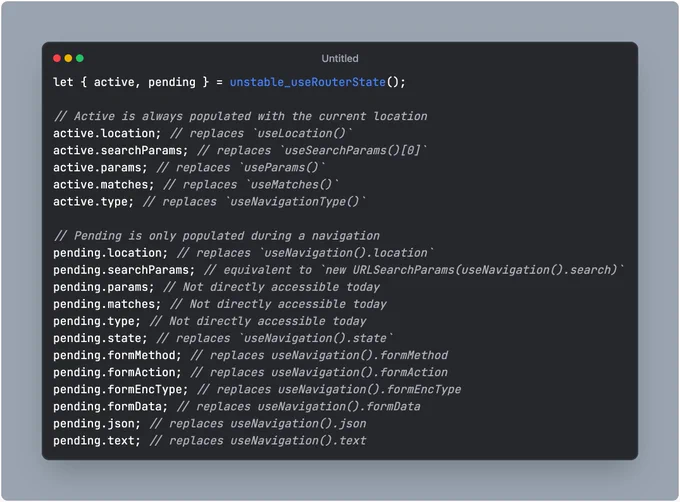Click 'pending.searchParams;' code text
The image size is (680, 502).
pyautogui.click(x=124, y=270)
